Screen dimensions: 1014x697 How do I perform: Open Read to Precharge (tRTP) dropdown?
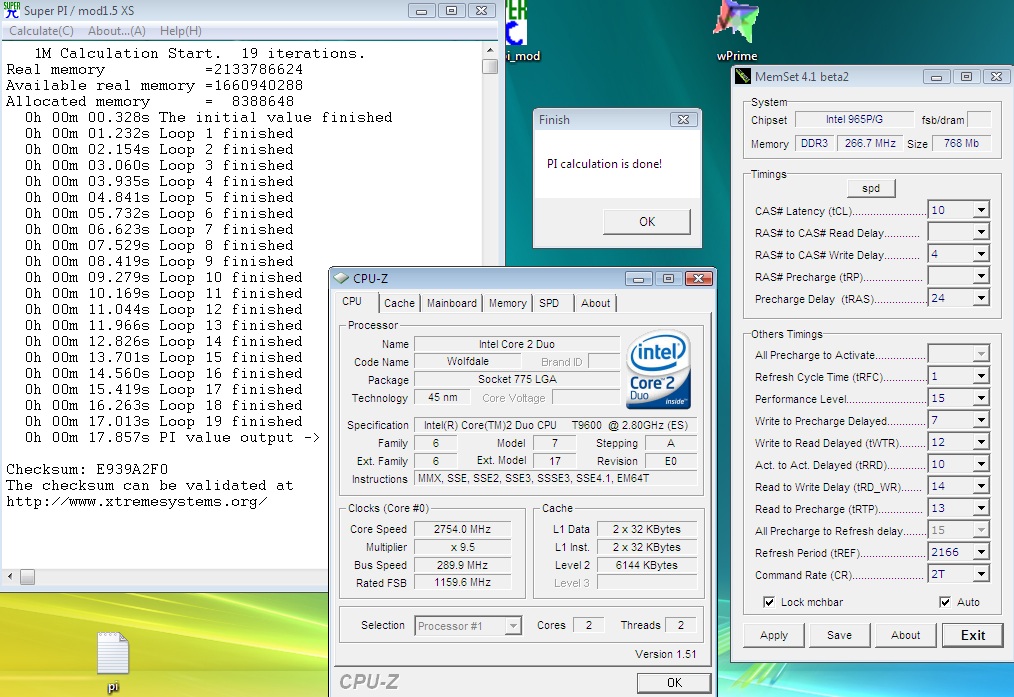pyautogui.click(x=981, y=508)
